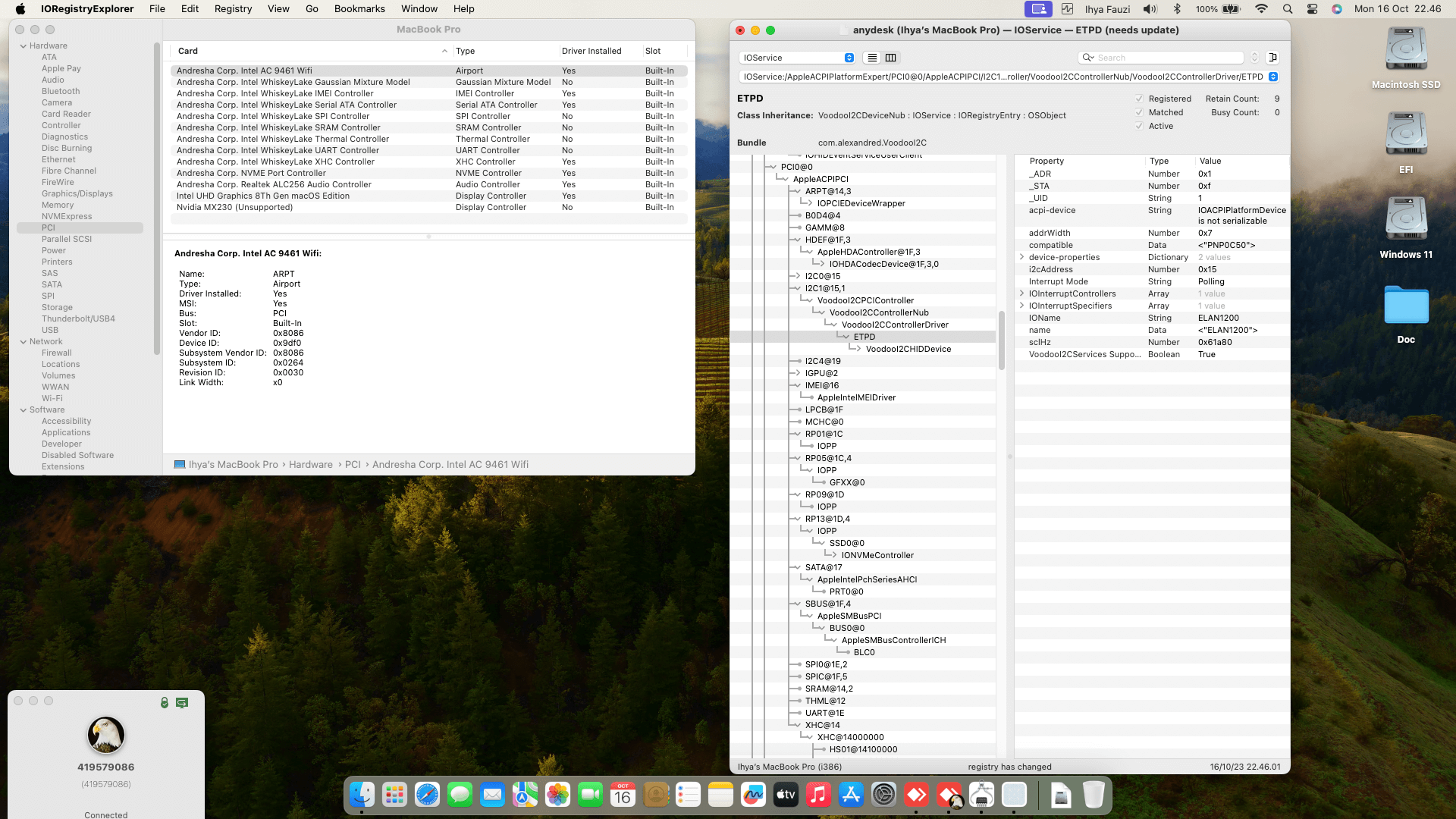Open System Settings from the Dock

click(883, 795)
